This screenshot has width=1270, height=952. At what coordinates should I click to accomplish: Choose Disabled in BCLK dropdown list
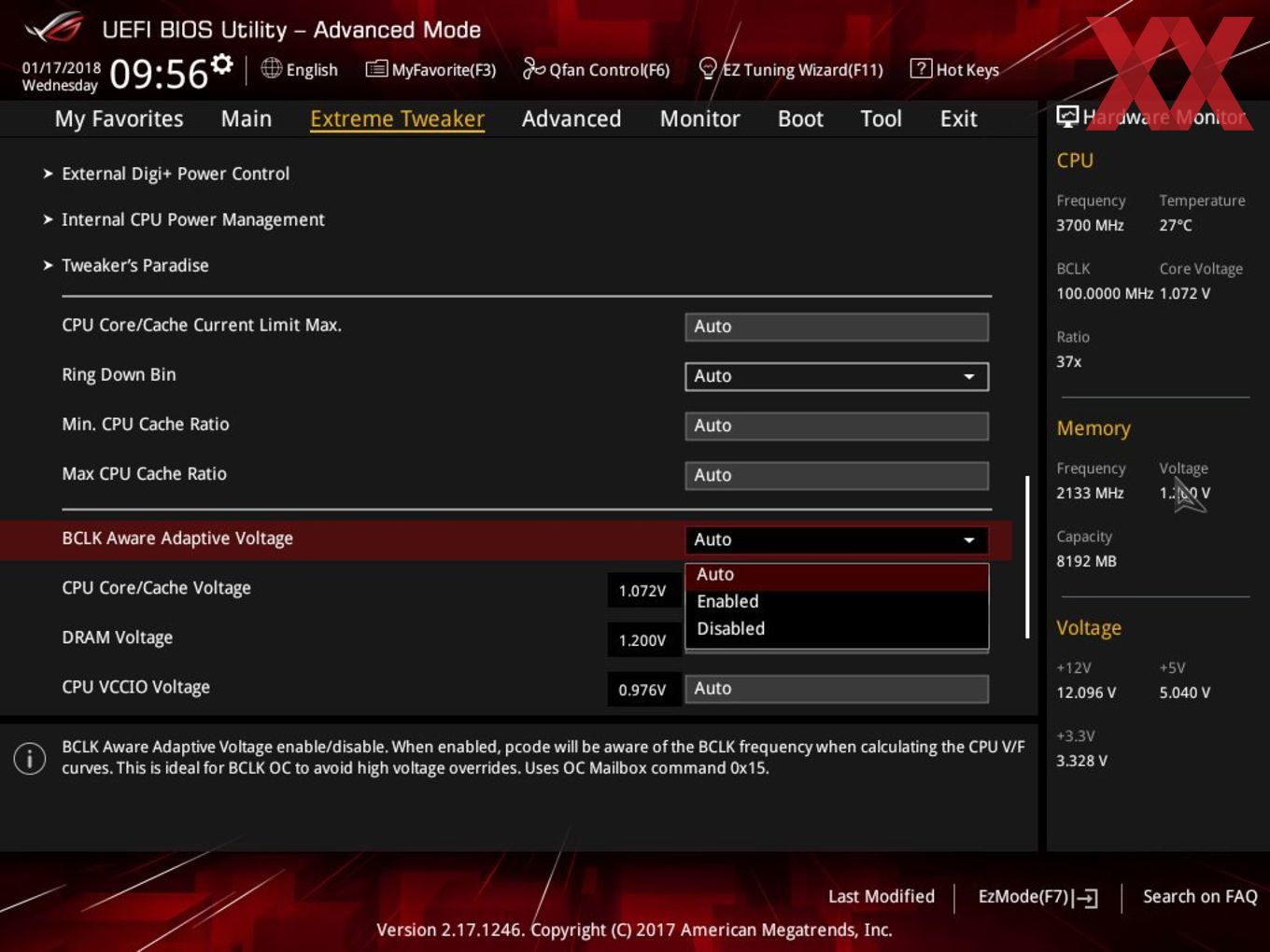tap(837, 629)
